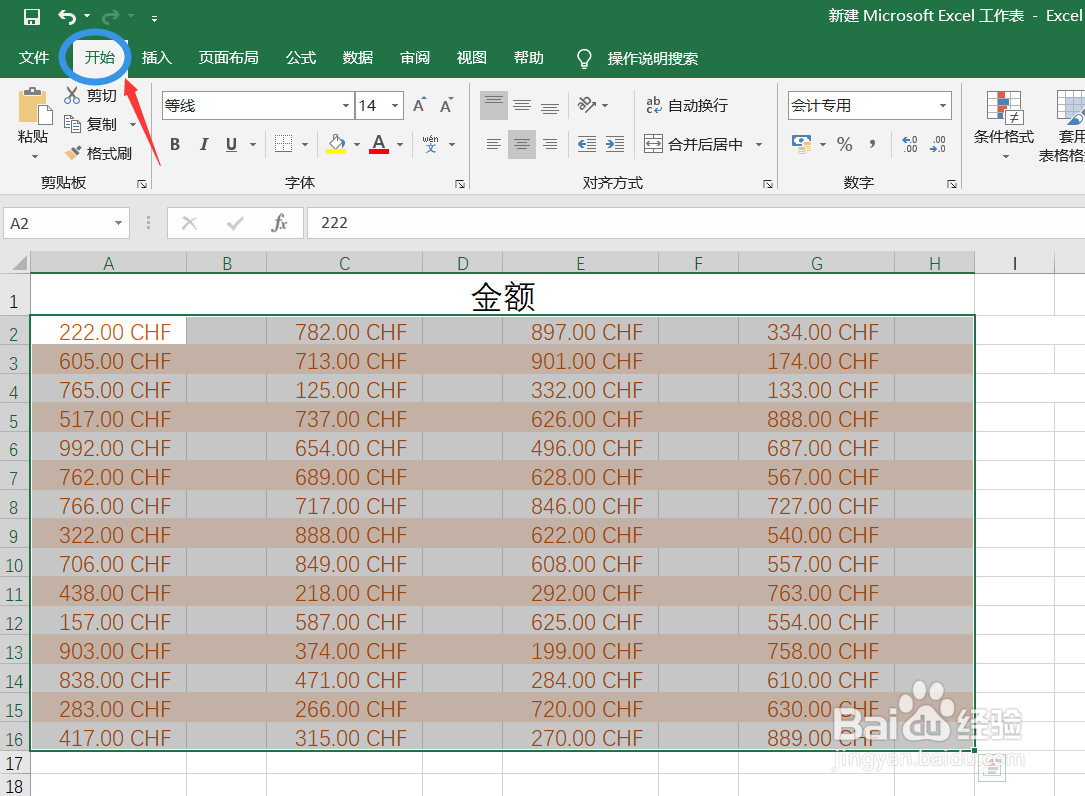Image resolution: width=1085 pixels, height=796 pixels.
Task: Toggle bold formatting
Action: point(175,144)
